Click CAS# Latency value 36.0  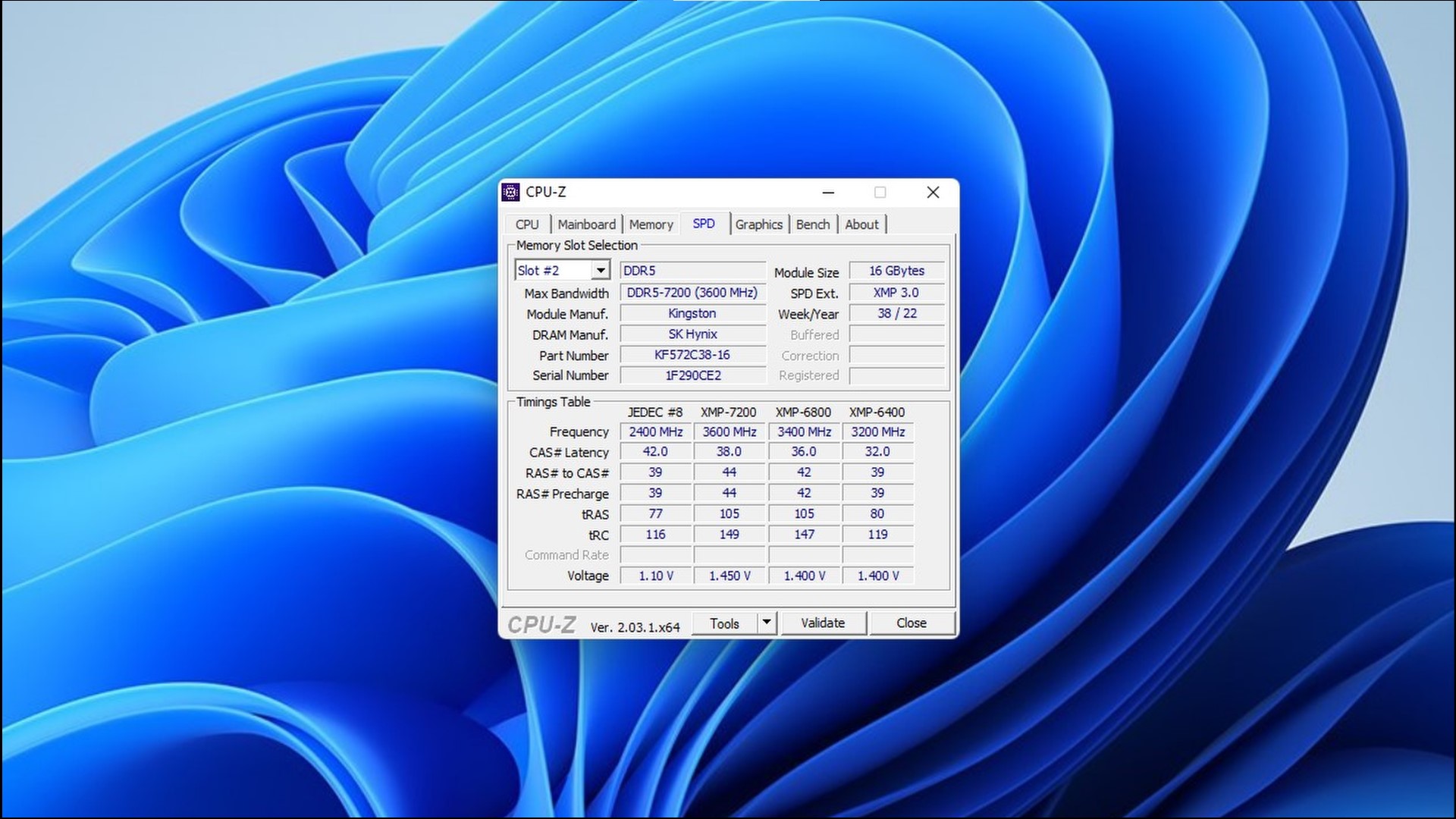tap(804, 452)
